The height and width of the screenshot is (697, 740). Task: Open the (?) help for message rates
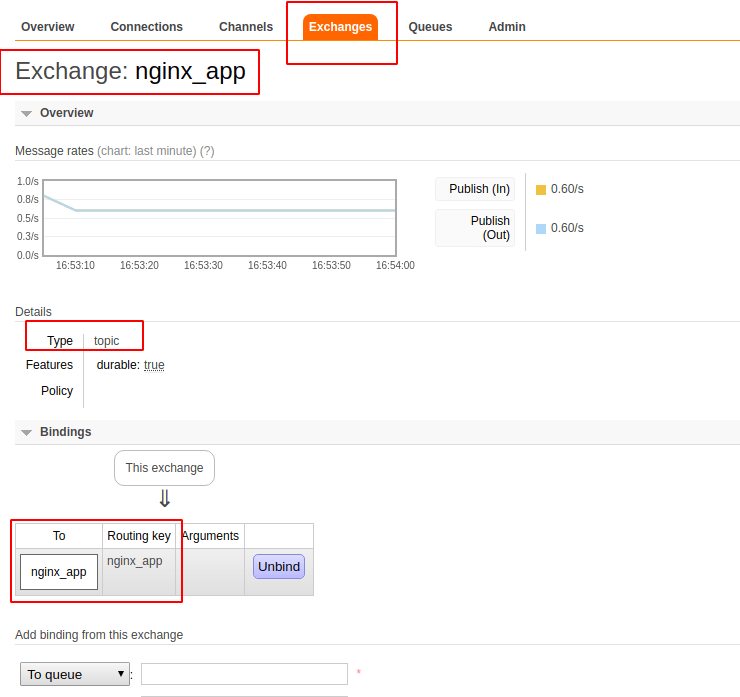point(207,151)
